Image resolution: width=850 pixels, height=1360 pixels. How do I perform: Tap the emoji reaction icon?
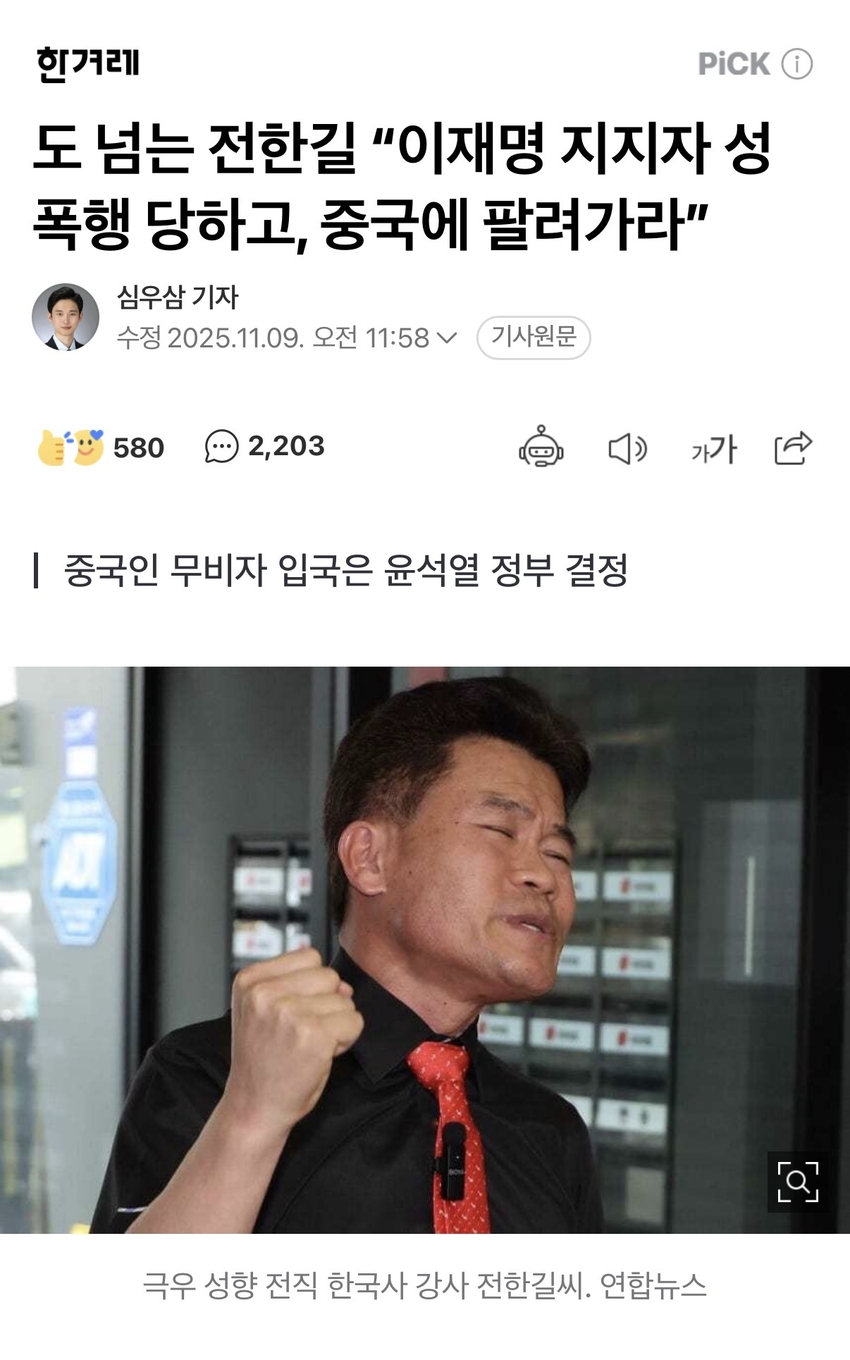(71, 447)
